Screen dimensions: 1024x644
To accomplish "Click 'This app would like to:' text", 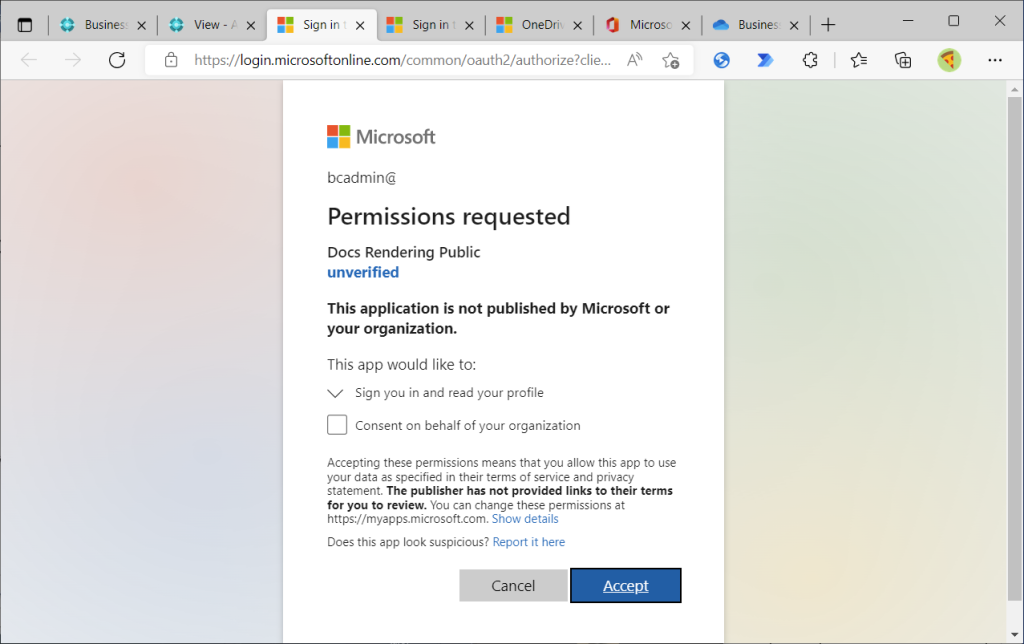I will tap(402, 364).
